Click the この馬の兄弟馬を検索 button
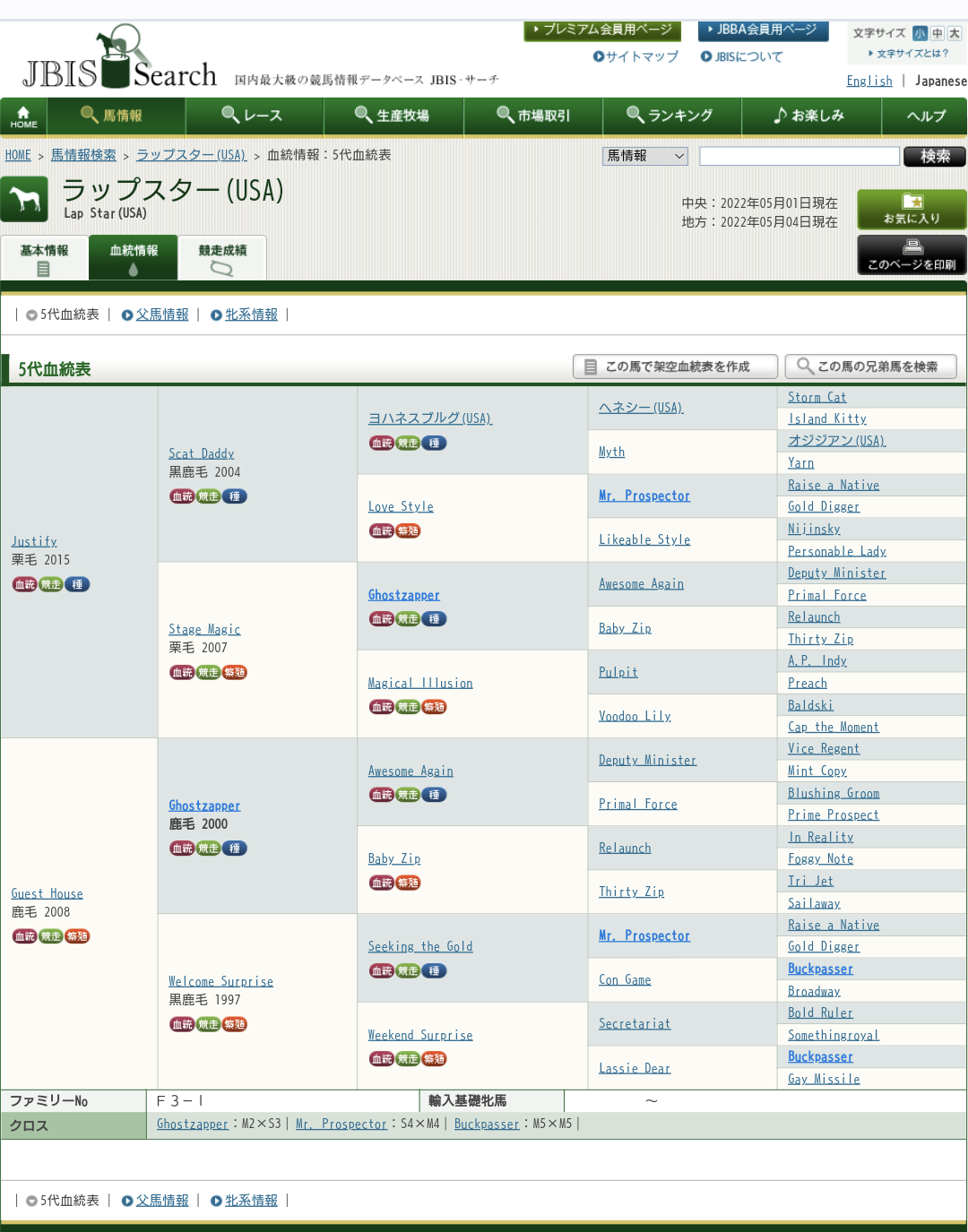This screenshot has width=968, height=1232. 870,366
